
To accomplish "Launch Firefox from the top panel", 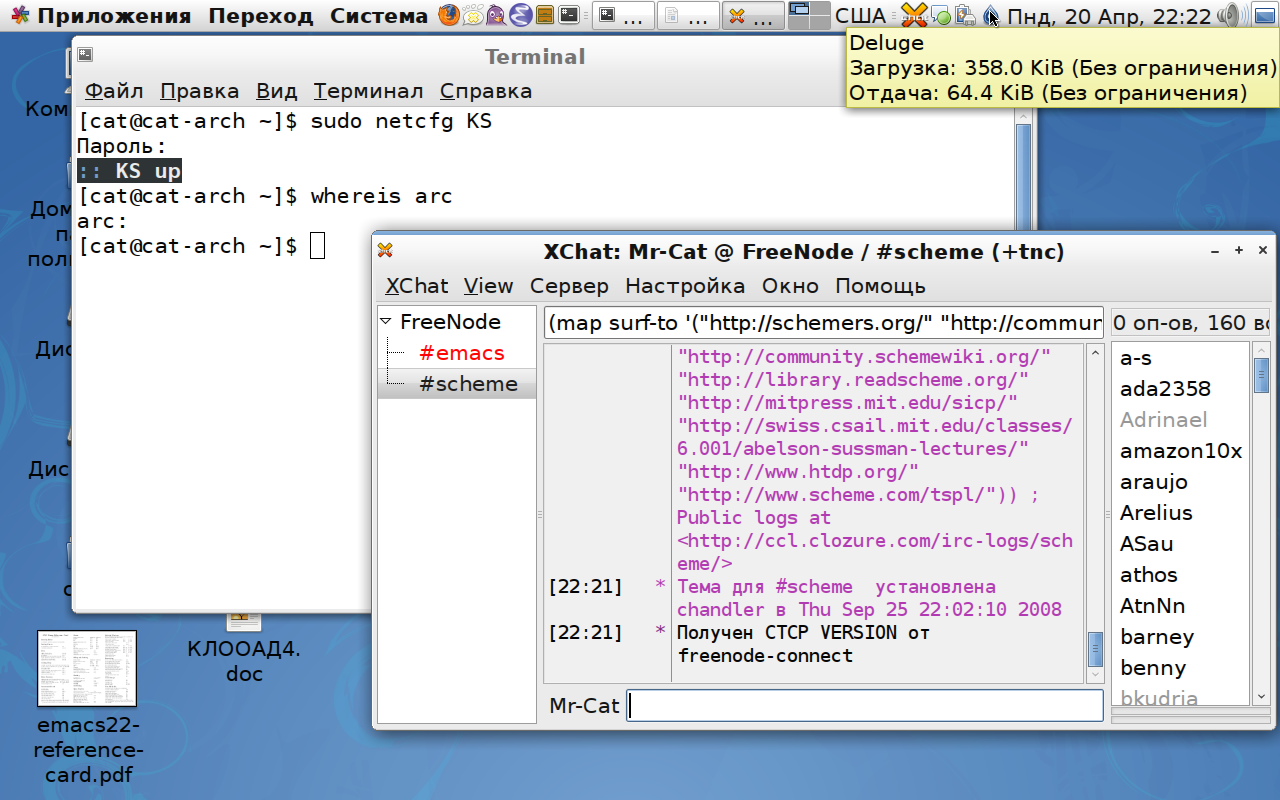I will coord(448,15).
